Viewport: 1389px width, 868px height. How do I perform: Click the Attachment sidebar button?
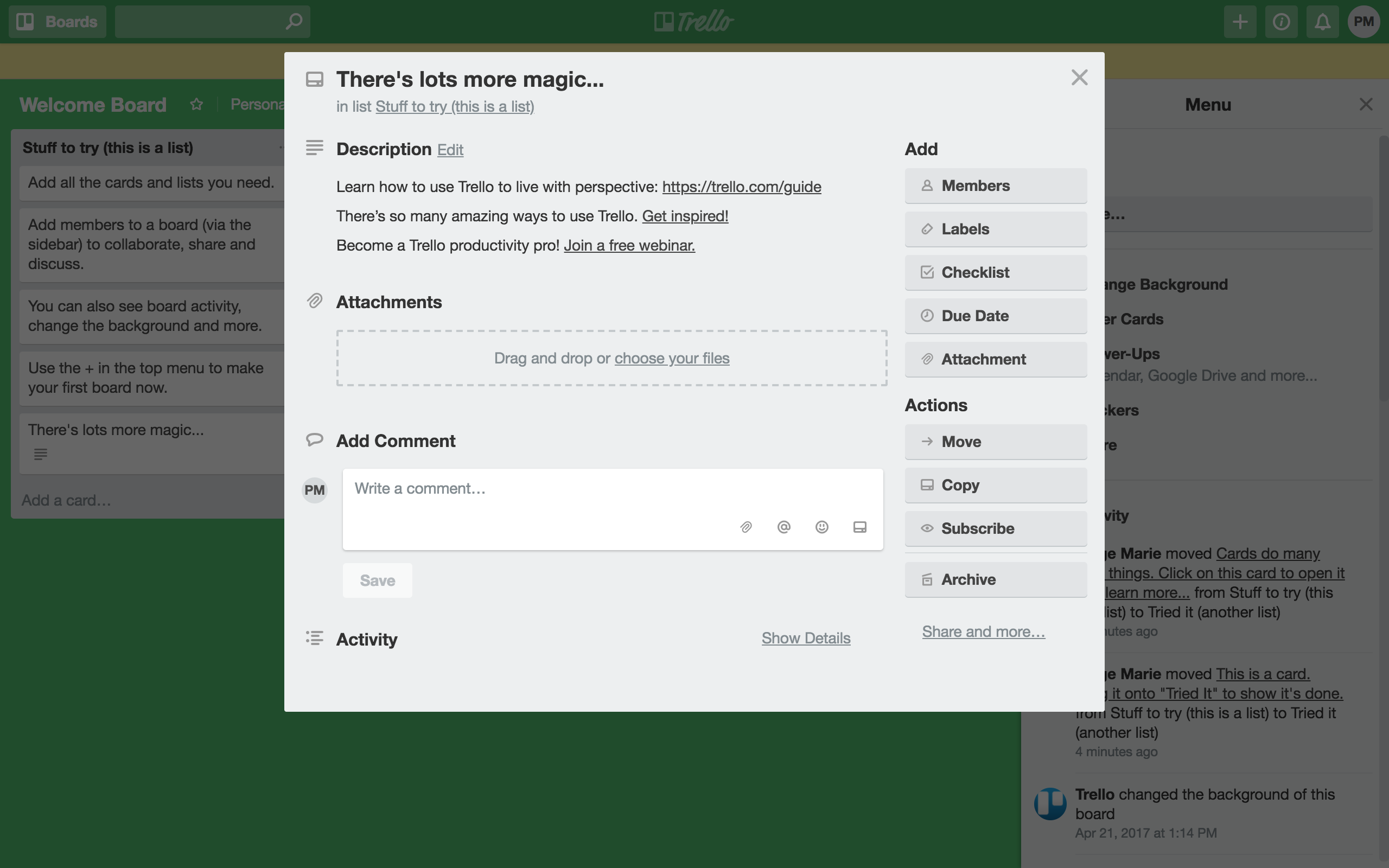click(995, 359)
